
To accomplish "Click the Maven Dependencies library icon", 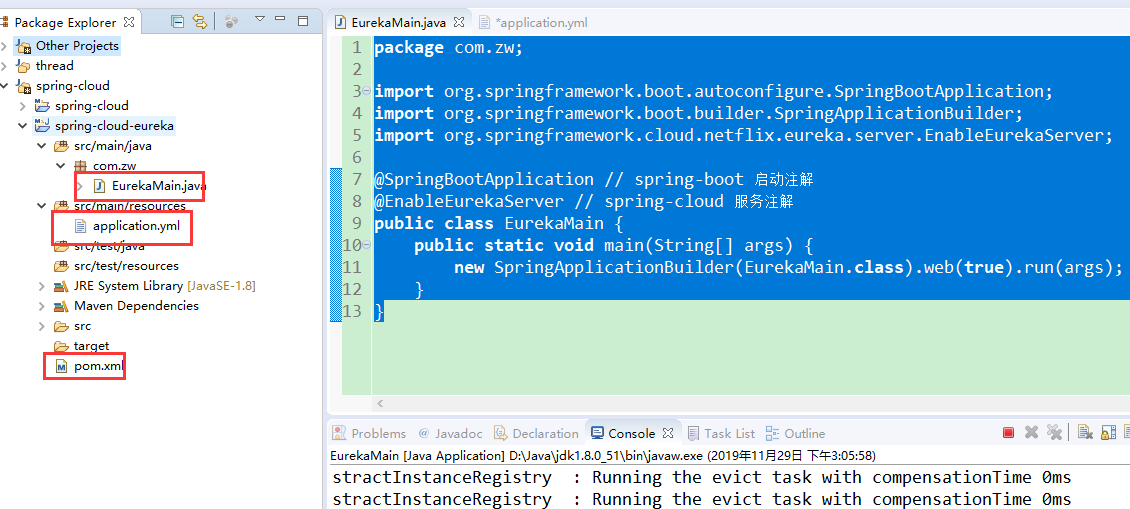I will (x=61, y=306).
